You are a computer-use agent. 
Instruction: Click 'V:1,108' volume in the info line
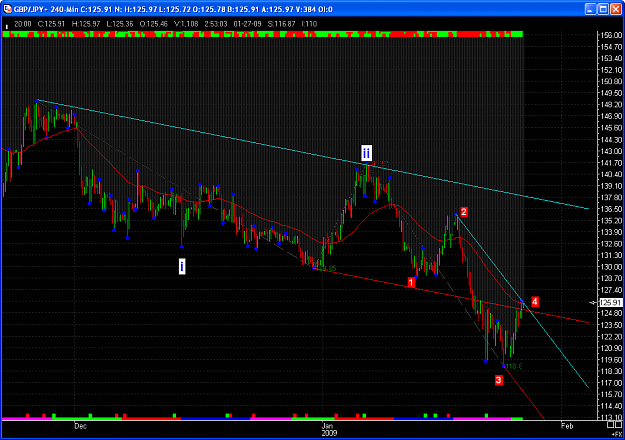(186, 24)
